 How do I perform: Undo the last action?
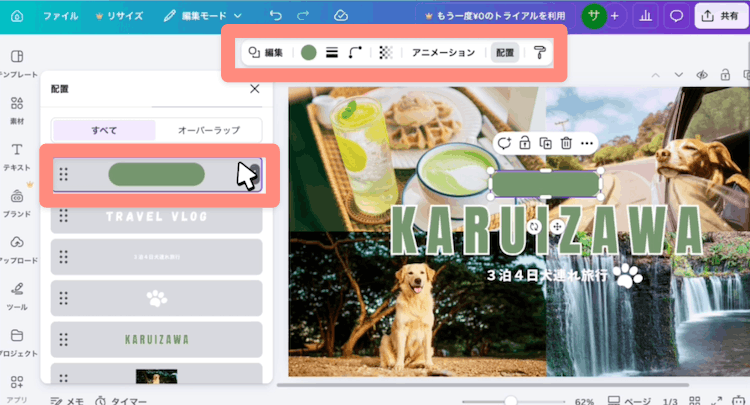(x=276, y=16)
